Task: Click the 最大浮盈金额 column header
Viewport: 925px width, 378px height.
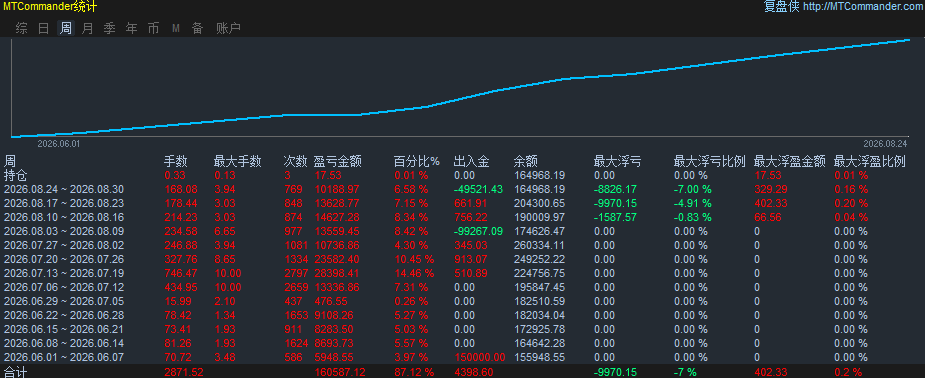Action: pos(789,162)
